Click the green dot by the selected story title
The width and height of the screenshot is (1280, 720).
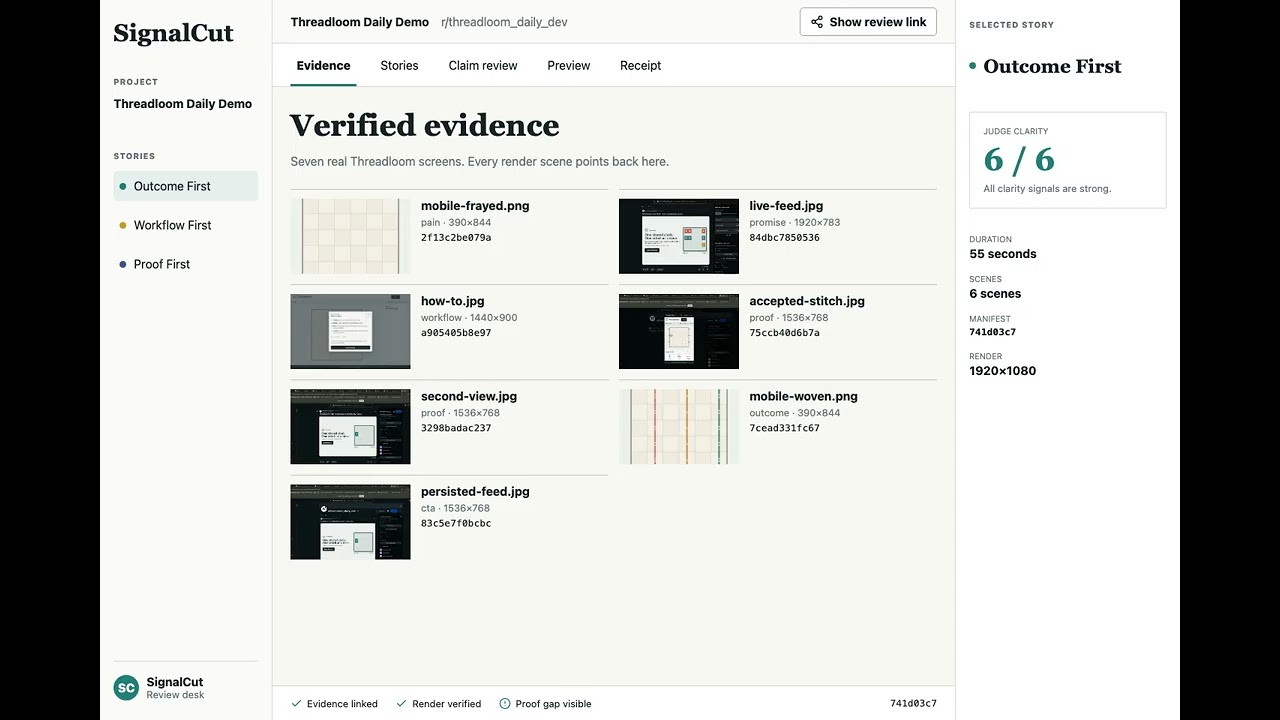click(973, 66)
